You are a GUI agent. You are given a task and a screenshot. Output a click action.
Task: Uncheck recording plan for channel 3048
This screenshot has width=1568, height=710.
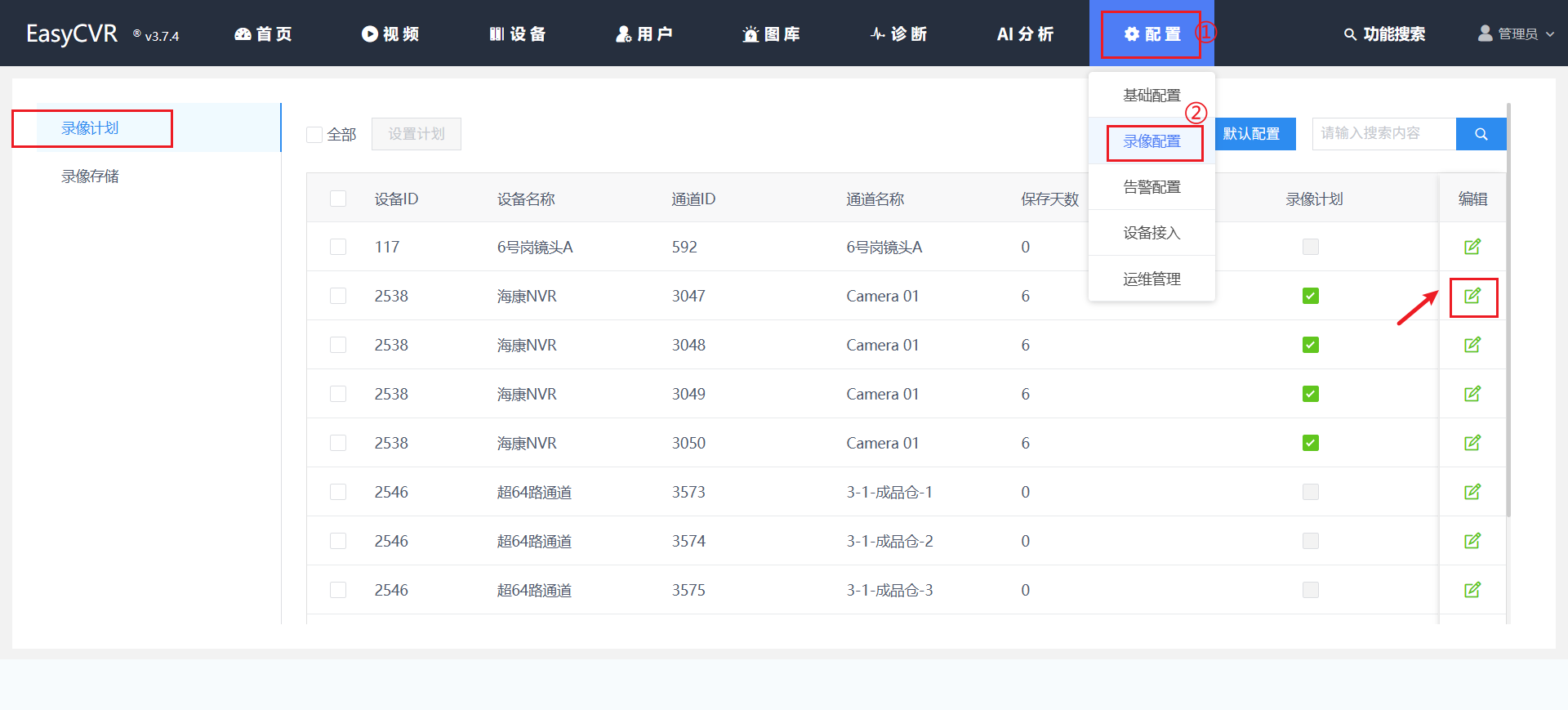click(1310, 345)
